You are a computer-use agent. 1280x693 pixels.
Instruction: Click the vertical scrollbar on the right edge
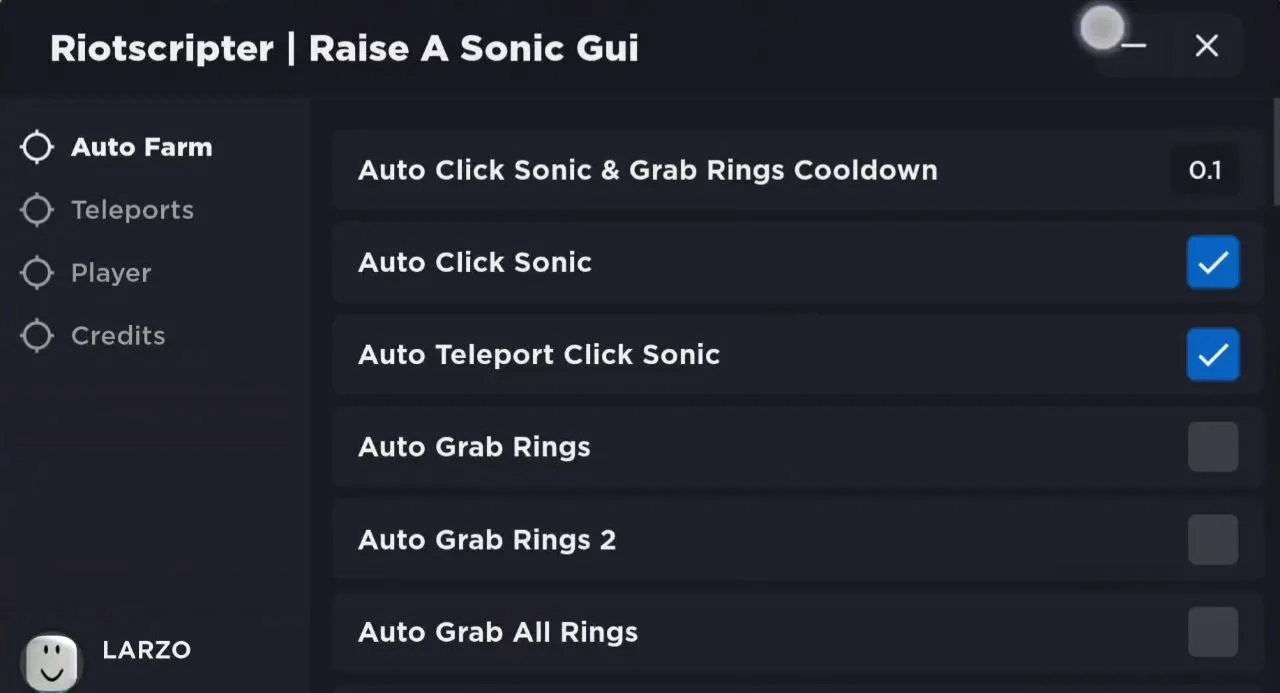(x=1276, y=150)
